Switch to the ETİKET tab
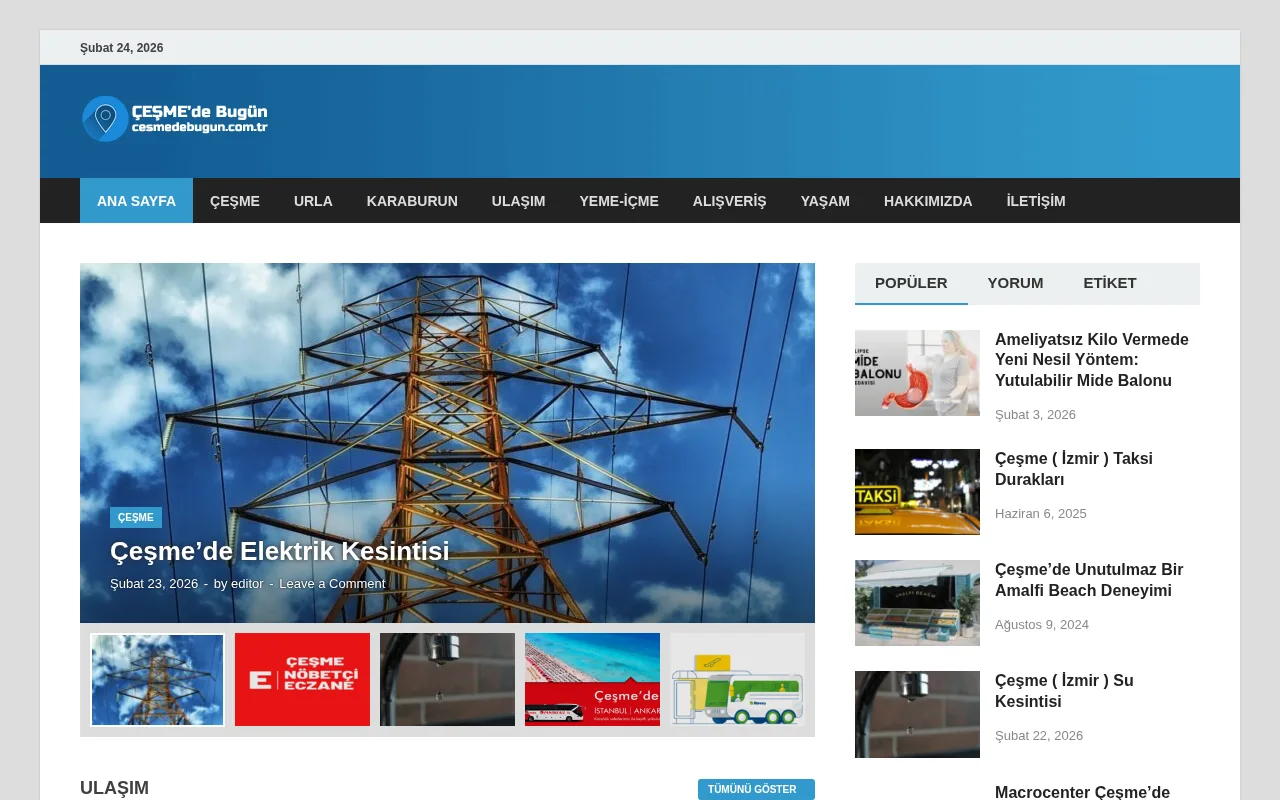This screenshot has width=1280, height=800. click(x=1109, y=283)
